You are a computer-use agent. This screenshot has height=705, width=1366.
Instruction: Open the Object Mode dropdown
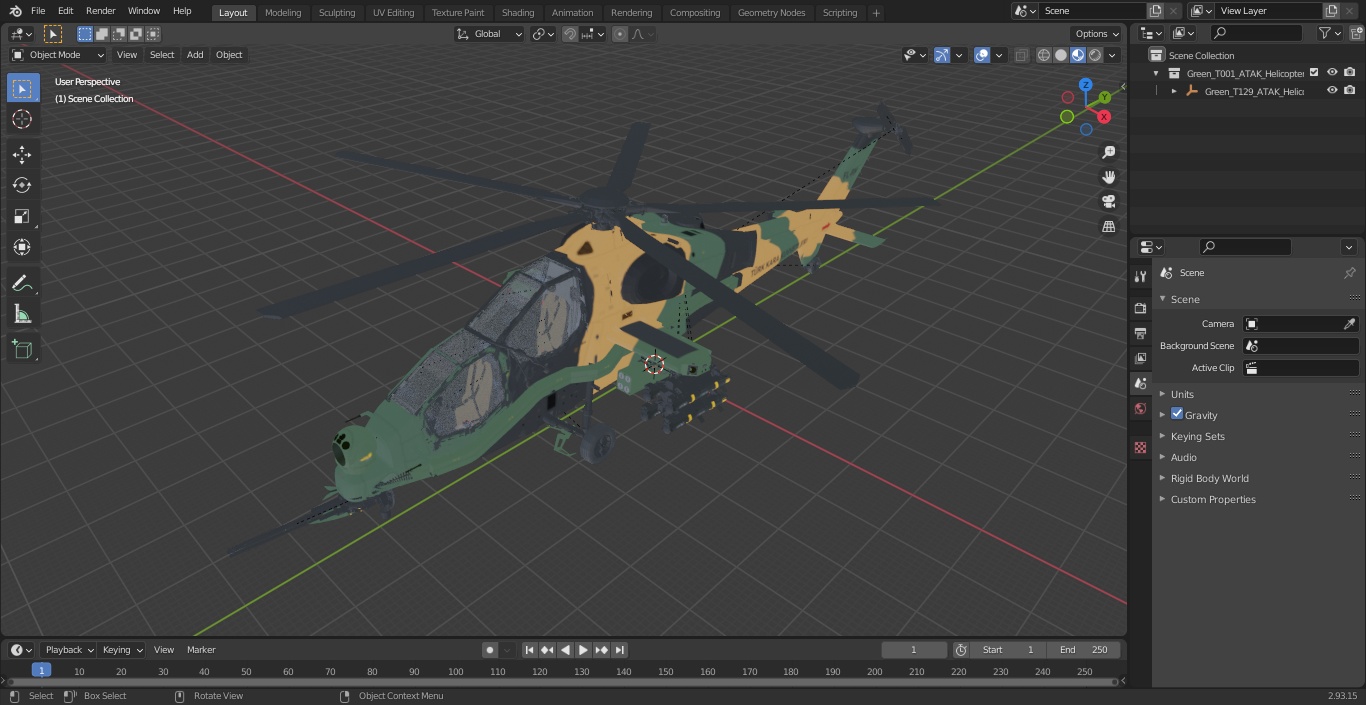click(58, 55)
